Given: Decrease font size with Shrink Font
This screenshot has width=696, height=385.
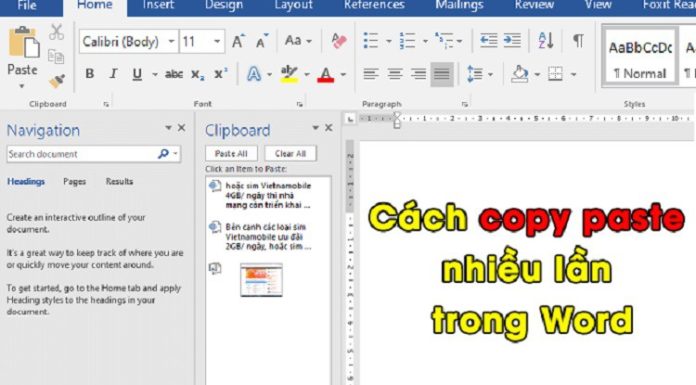Looking at the screenshot, I should [x=262, y=41].
